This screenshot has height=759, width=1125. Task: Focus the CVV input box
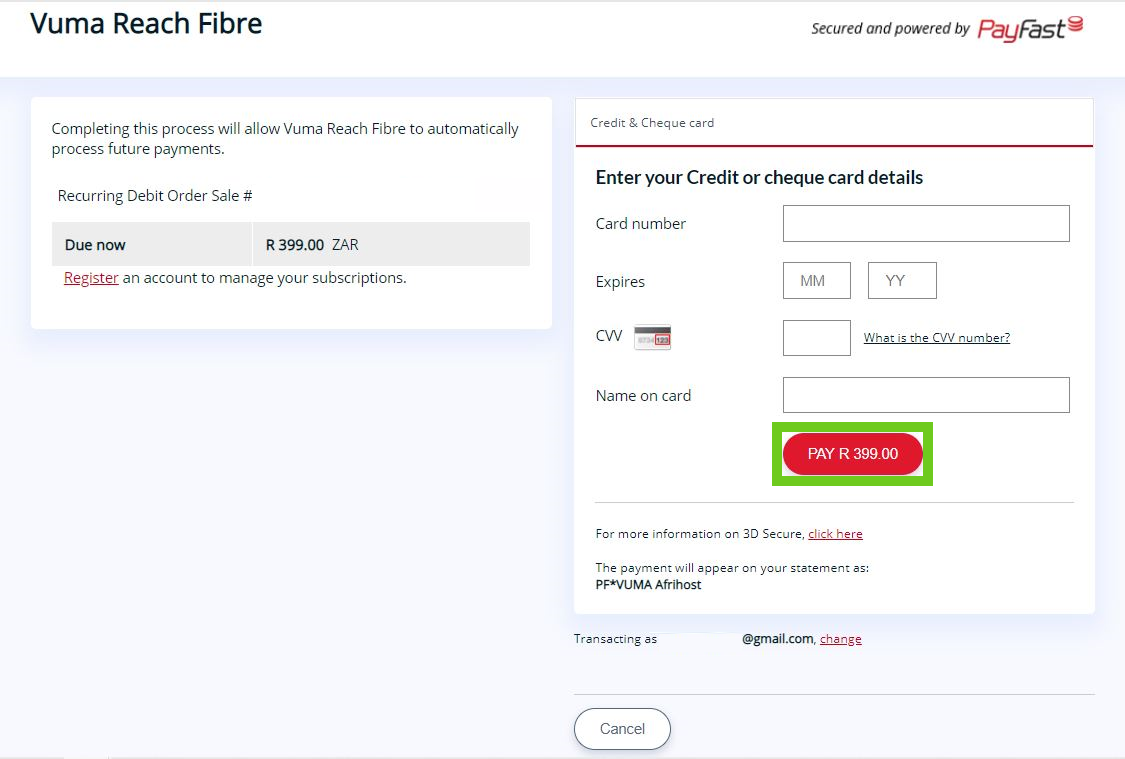(x=816, y=338)
